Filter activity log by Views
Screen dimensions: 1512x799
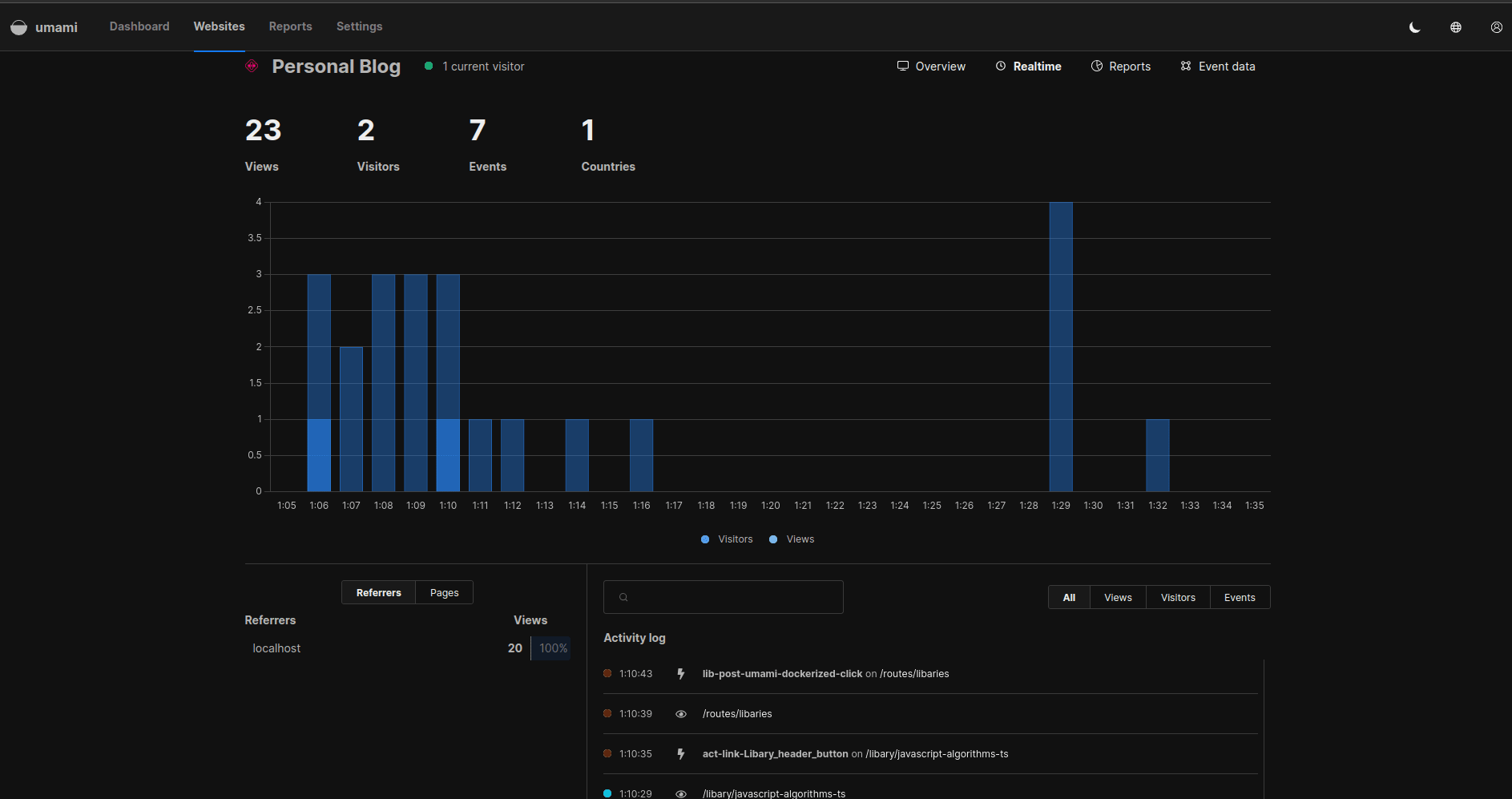1118,597
